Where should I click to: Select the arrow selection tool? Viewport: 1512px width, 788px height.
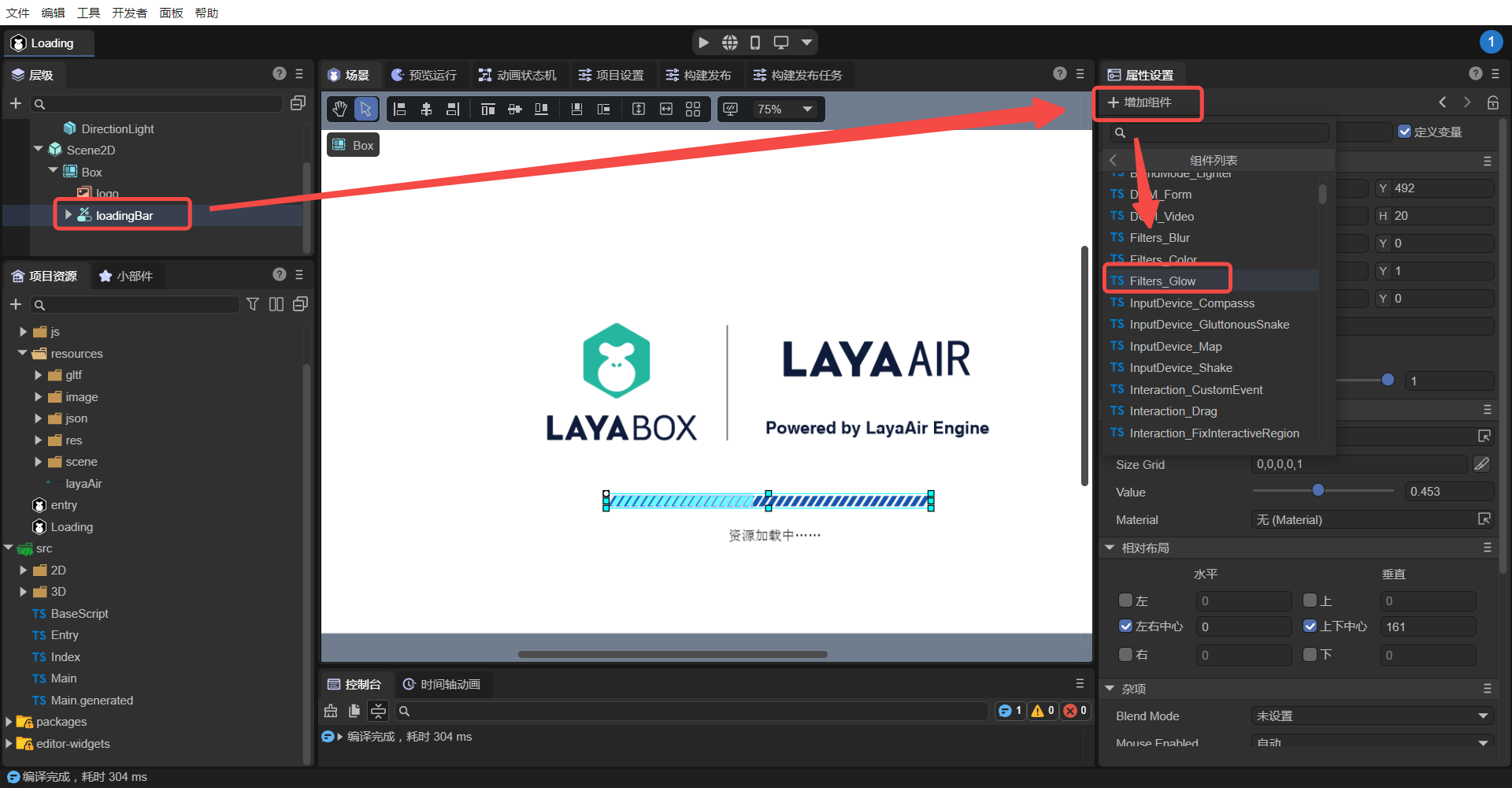pyautogui.click(x=365, y=110)
